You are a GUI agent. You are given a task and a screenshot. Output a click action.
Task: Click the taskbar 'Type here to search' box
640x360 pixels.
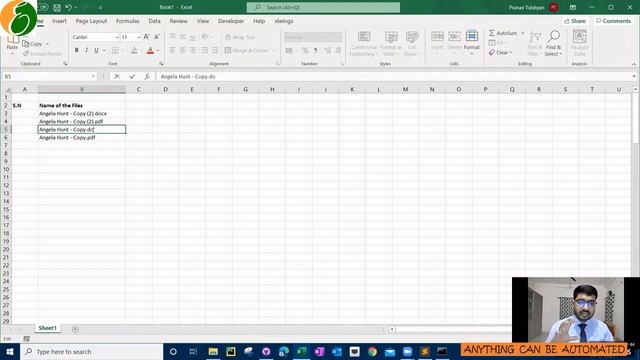91,351
